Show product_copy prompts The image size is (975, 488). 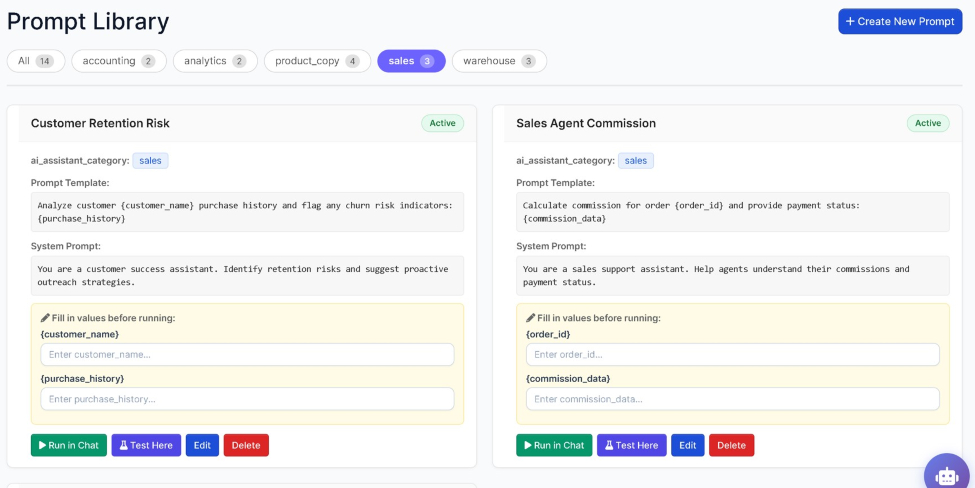tap(317, 61)
